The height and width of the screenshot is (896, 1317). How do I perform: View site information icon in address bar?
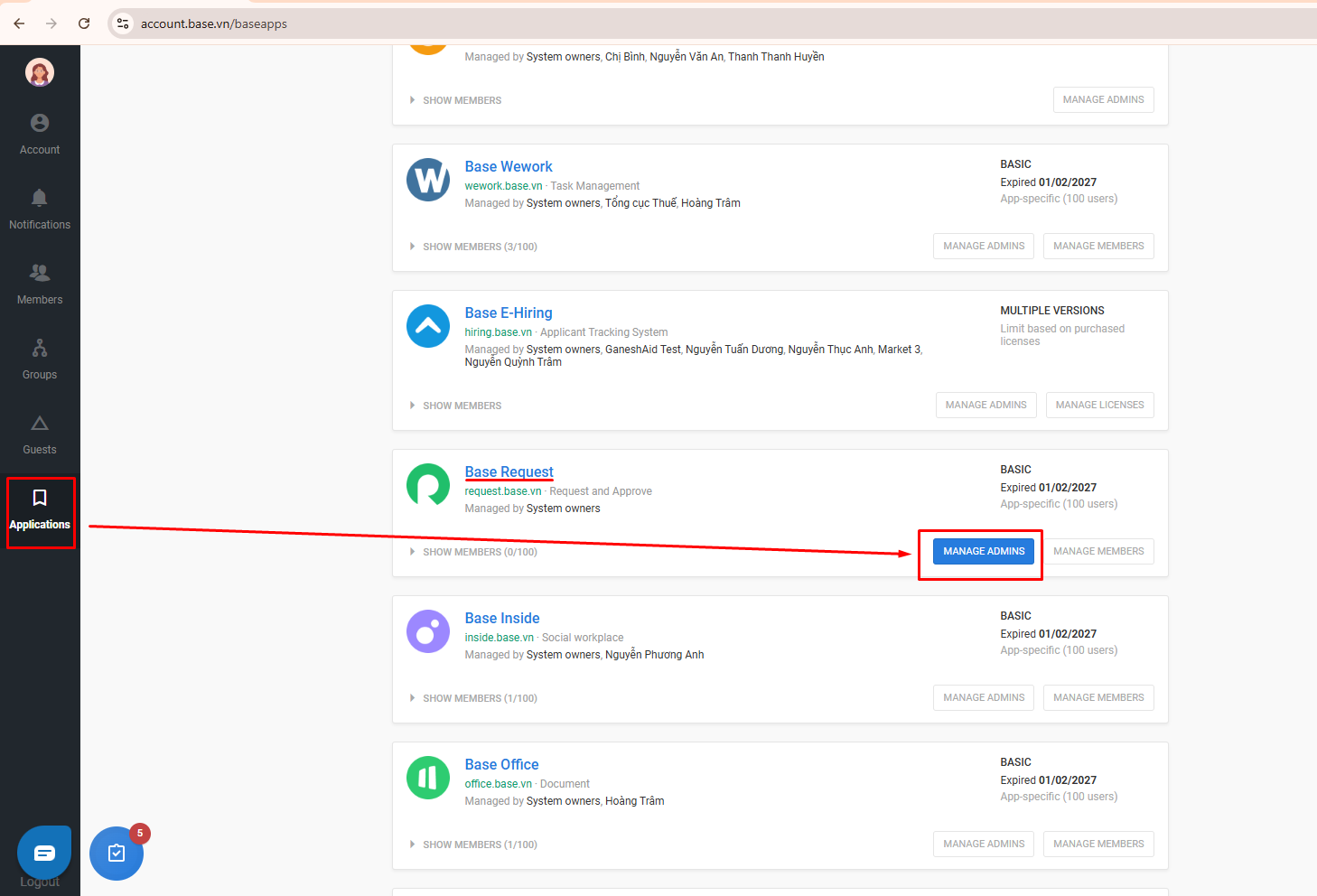point(123,23)
